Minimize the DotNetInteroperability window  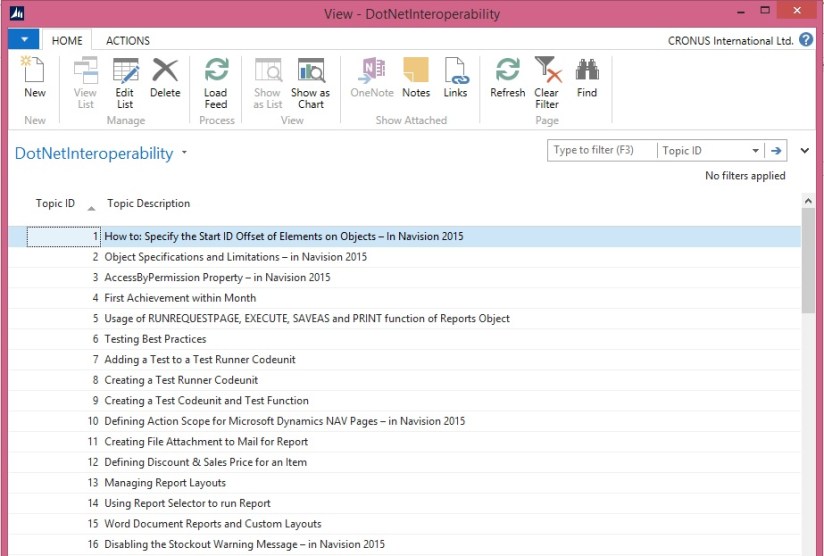[741, 12]
